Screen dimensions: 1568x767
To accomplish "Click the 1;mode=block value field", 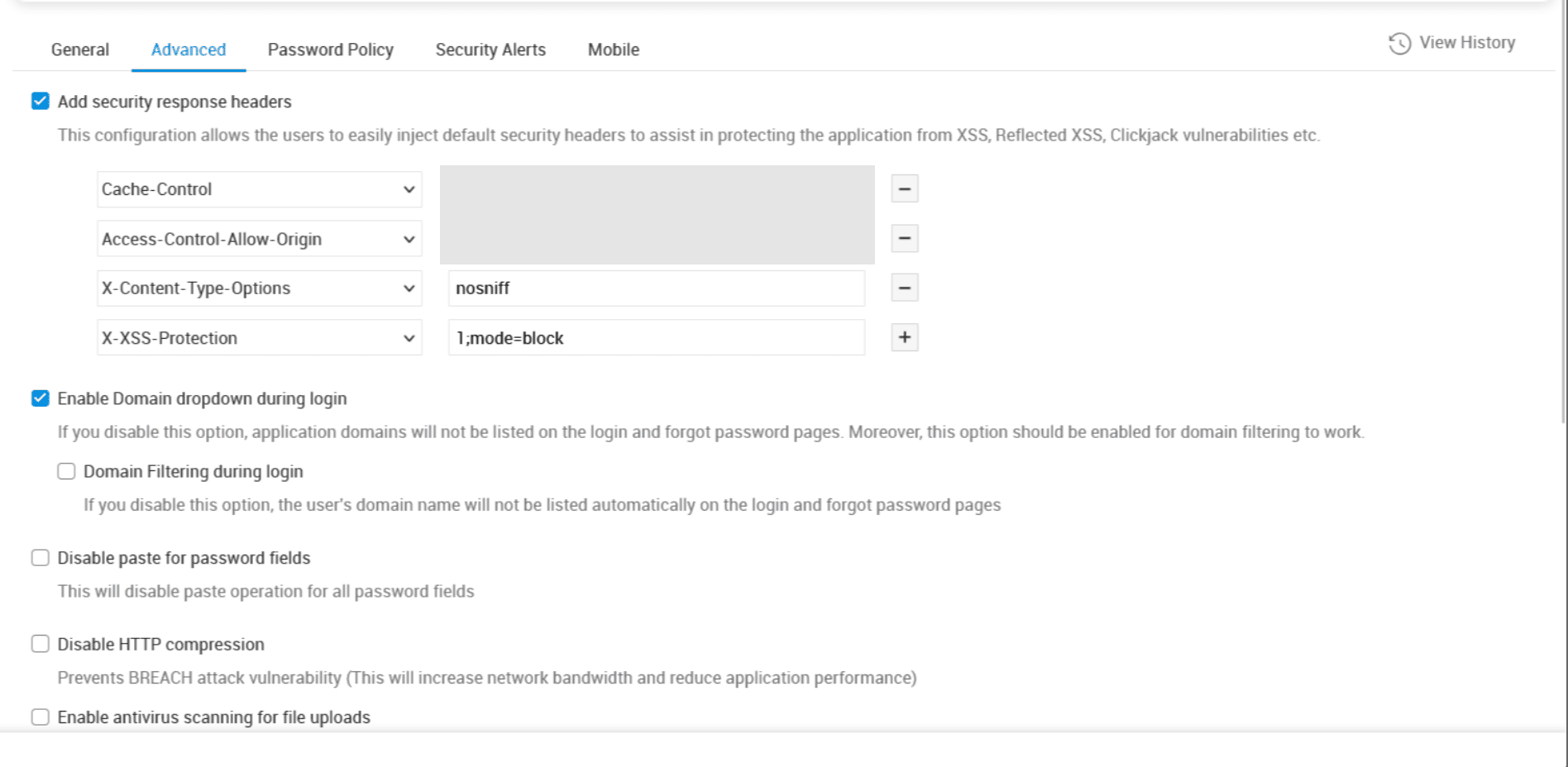I will (x=656, y=338).
